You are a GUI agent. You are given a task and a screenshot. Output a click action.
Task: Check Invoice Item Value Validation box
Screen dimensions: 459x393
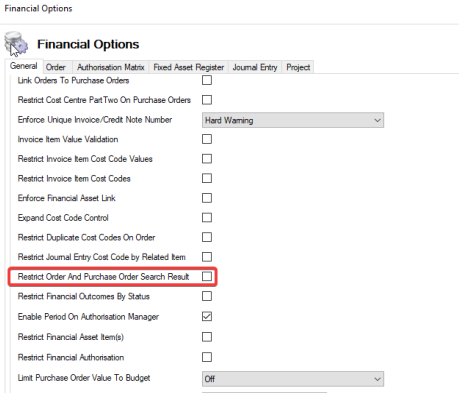[x=207, y=139]
